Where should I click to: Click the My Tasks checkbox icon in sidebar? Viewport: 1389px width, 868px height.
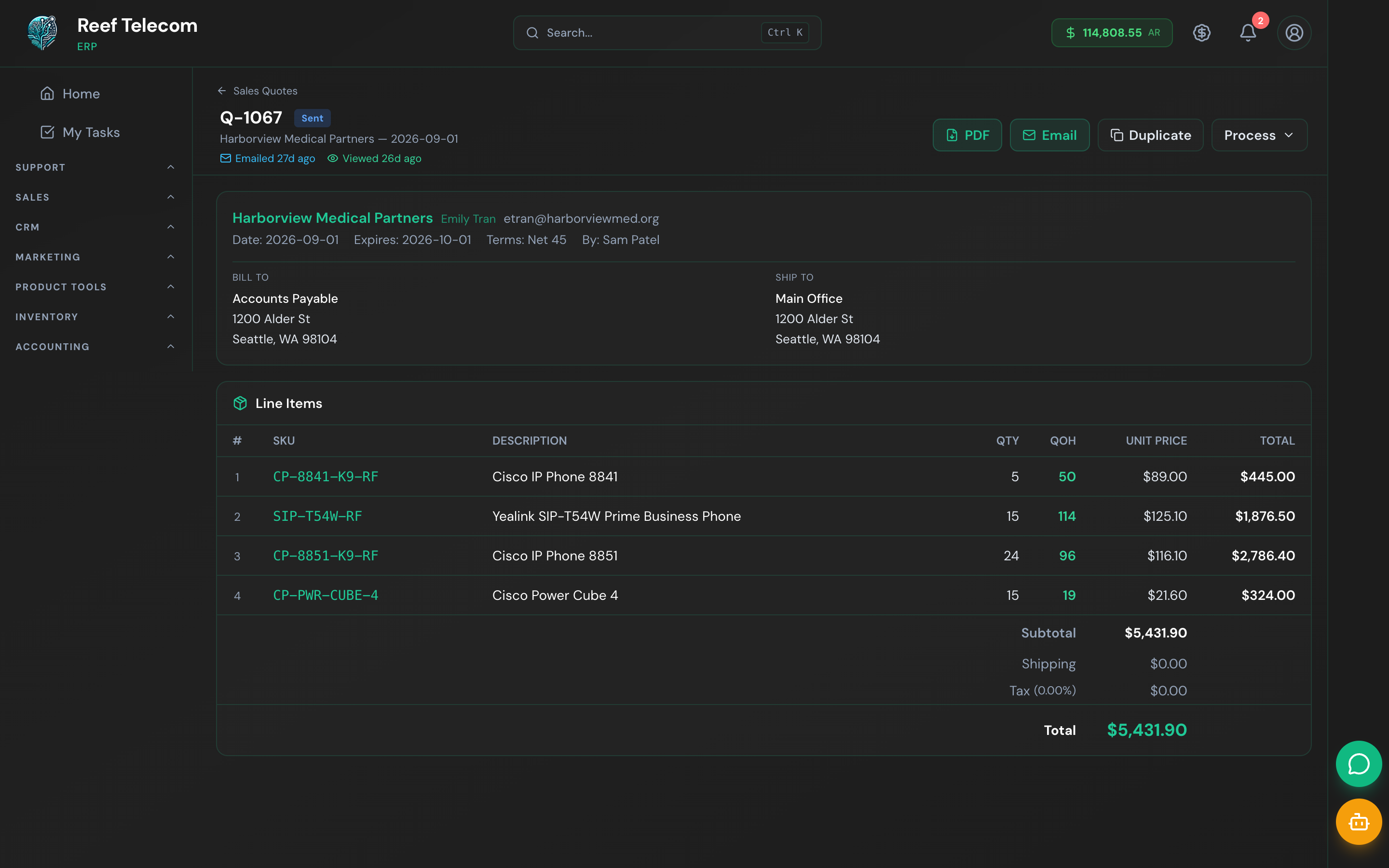click(47, 132)
